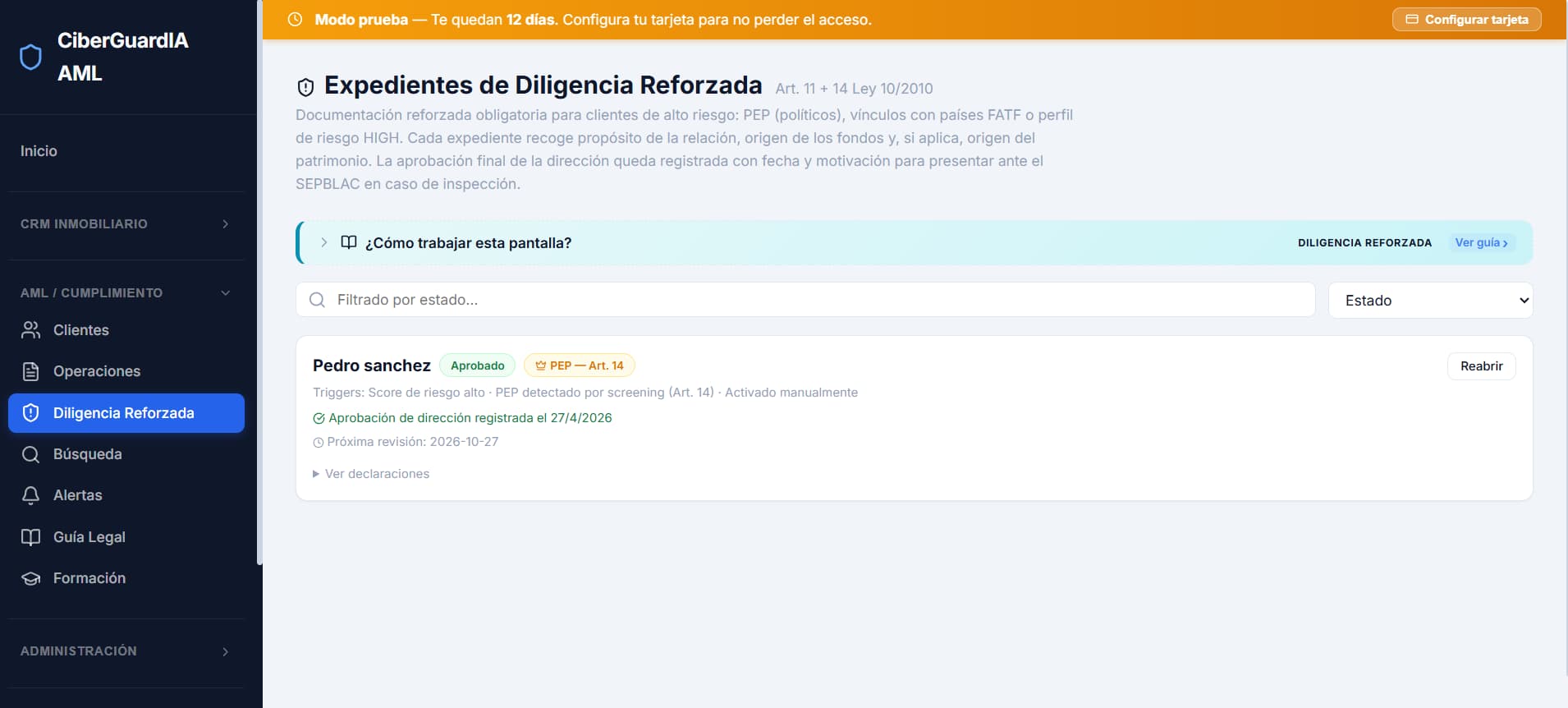1568x708 pixels.
Task: Focus the Filtrado por estado search field
Action: (805, 300)
